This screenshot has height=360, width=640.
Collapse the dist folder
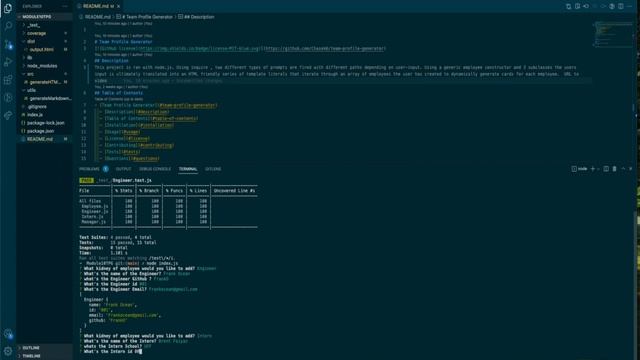[x=44, y=41]
